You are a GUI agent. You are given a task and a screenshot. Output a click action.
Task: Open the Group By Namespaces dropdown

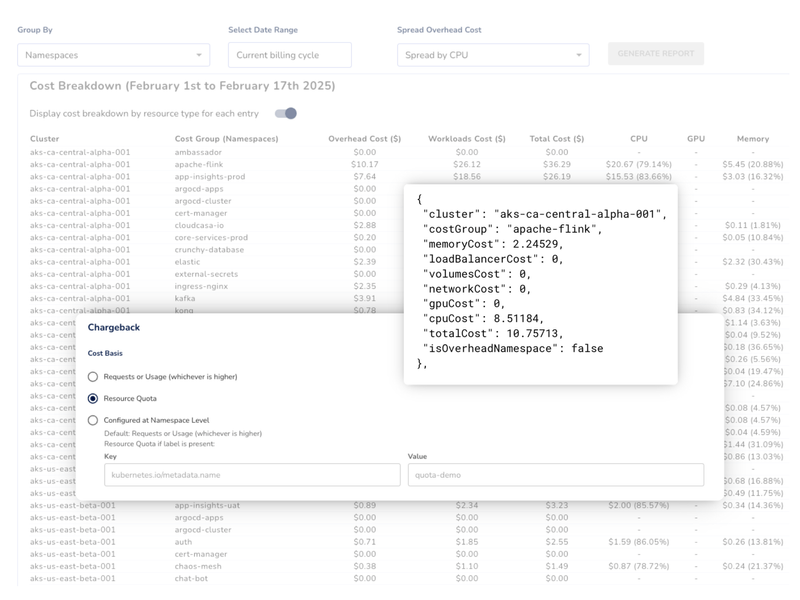coord(113,55)
